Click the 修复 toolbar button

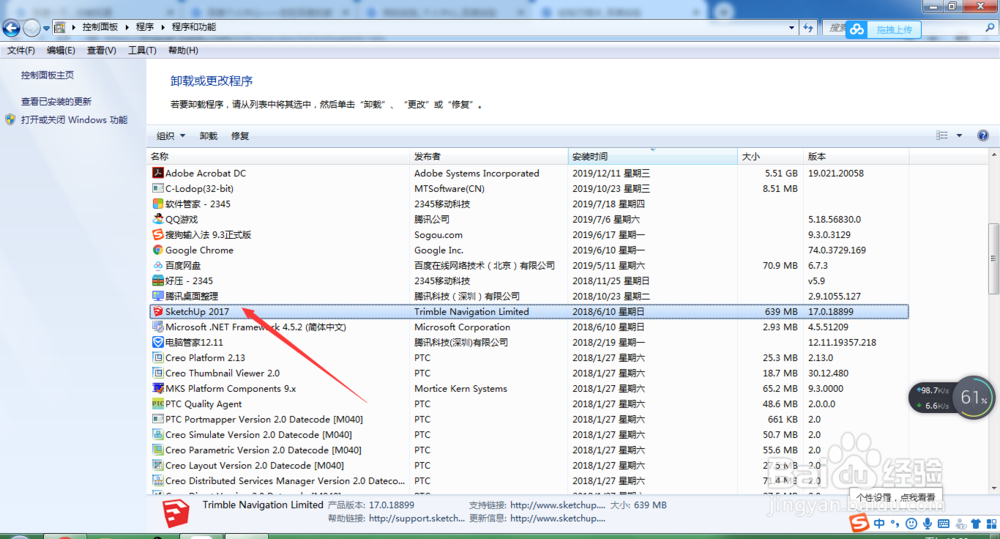point(240,136)
